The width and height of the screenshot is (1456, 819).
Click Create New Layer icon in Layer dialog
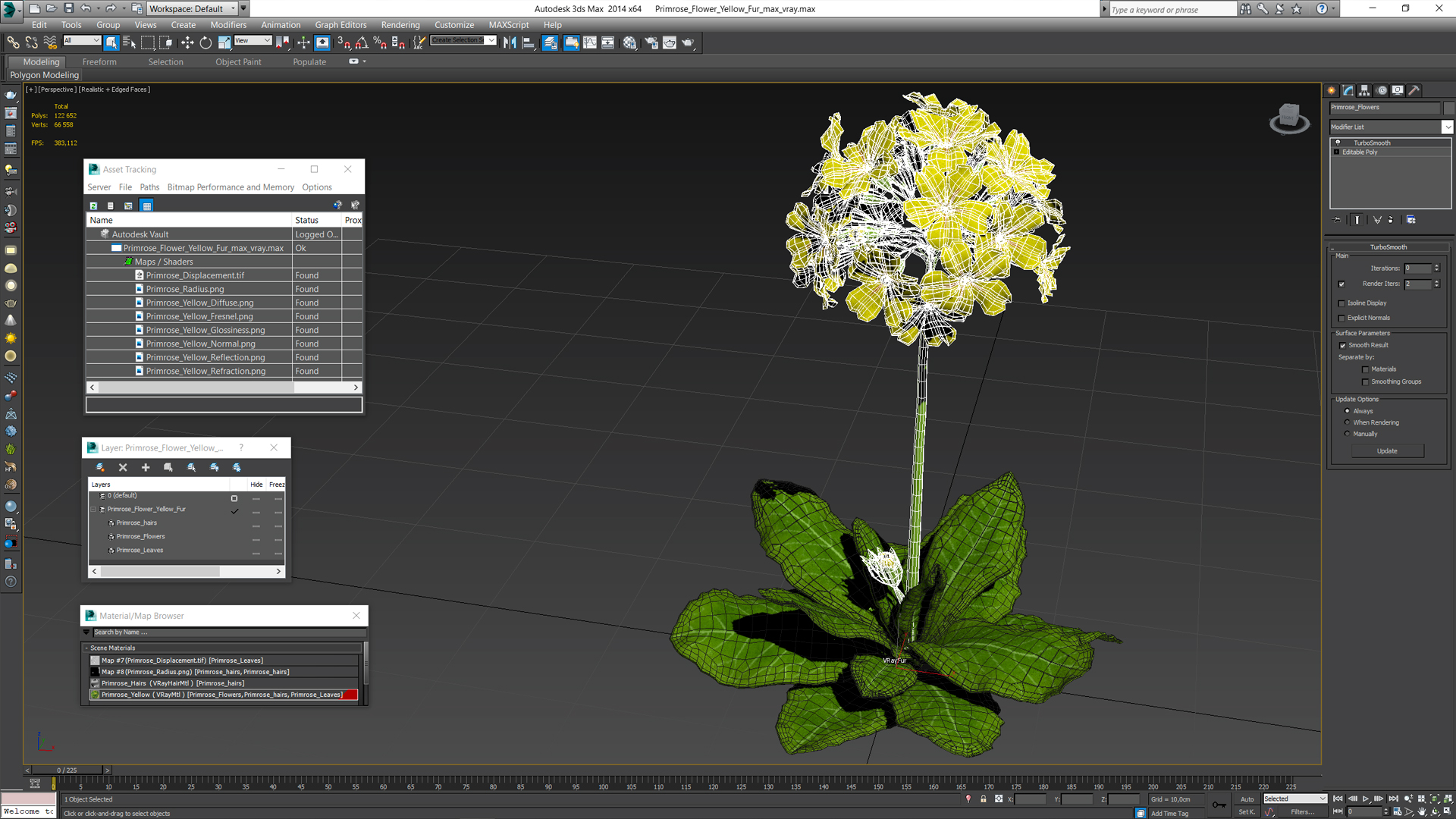(x=100, y=467)
